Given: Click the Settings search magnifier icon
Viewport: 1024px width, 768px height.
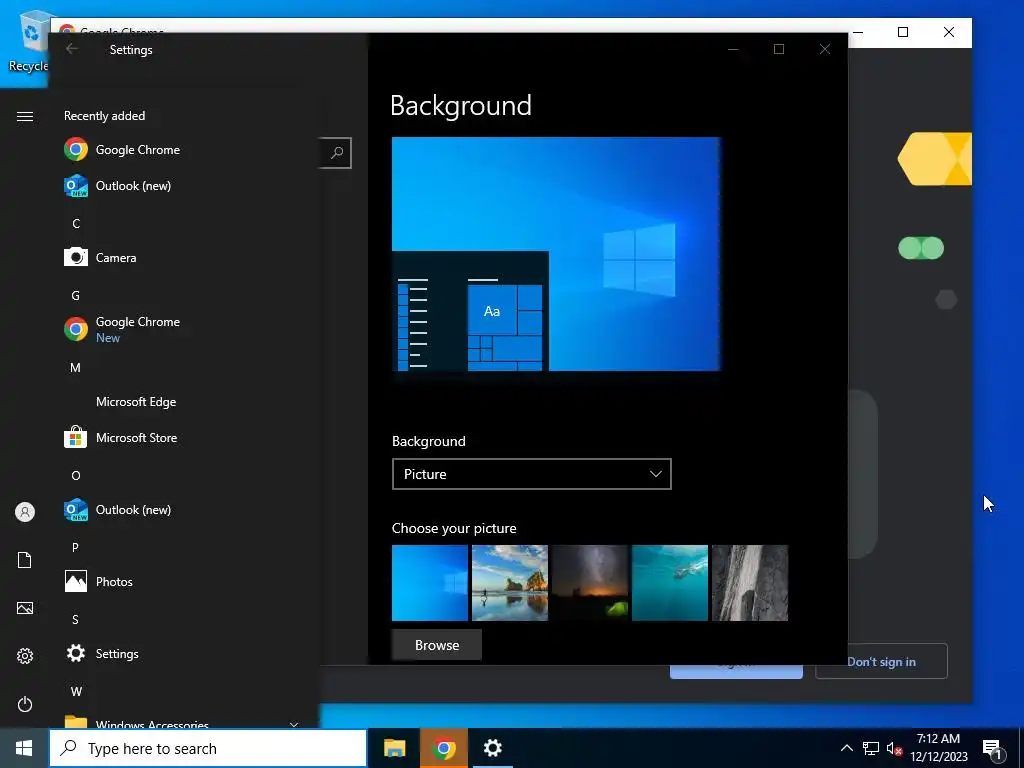Looking at the screenshot, I should tap(337, 153).
